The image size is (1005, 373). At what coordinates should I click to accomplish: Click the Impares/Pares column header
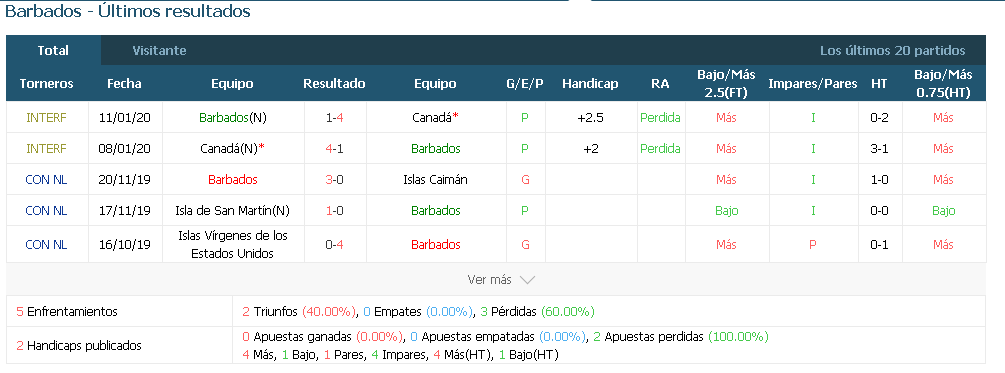[x=813, y=83]
